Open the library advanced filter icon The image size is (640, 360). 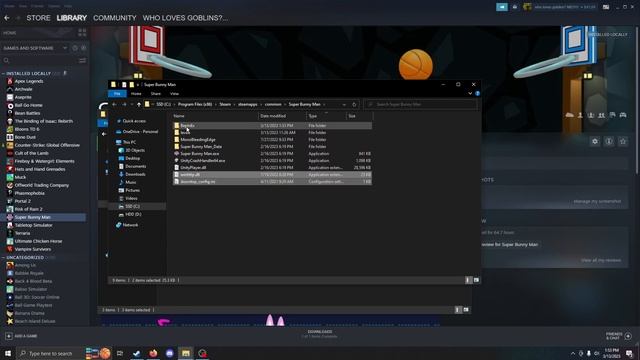[x=82, y=60]
